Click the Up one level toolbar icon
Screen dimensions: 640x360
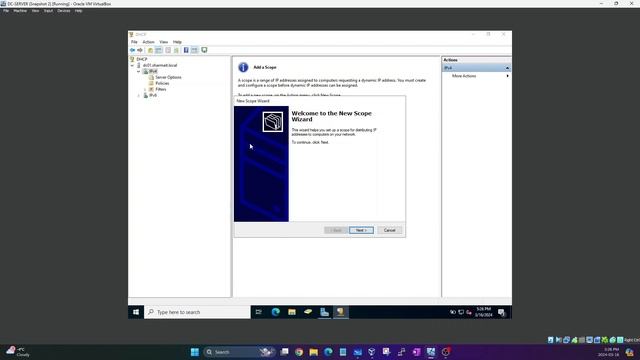tap(150, 50)
